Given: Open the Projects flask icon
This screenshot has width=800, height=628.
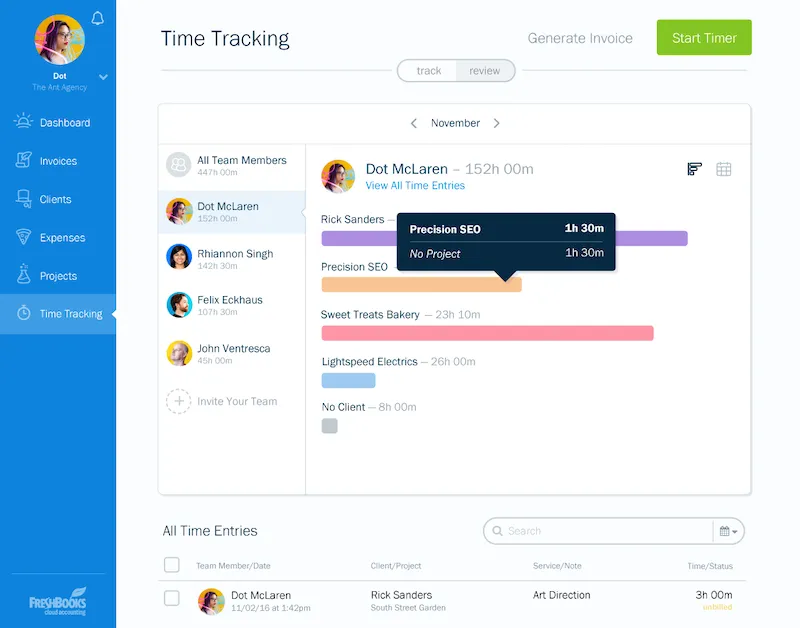Looking at the screenshot, I should pyautogui.click(x=24, y=275).
